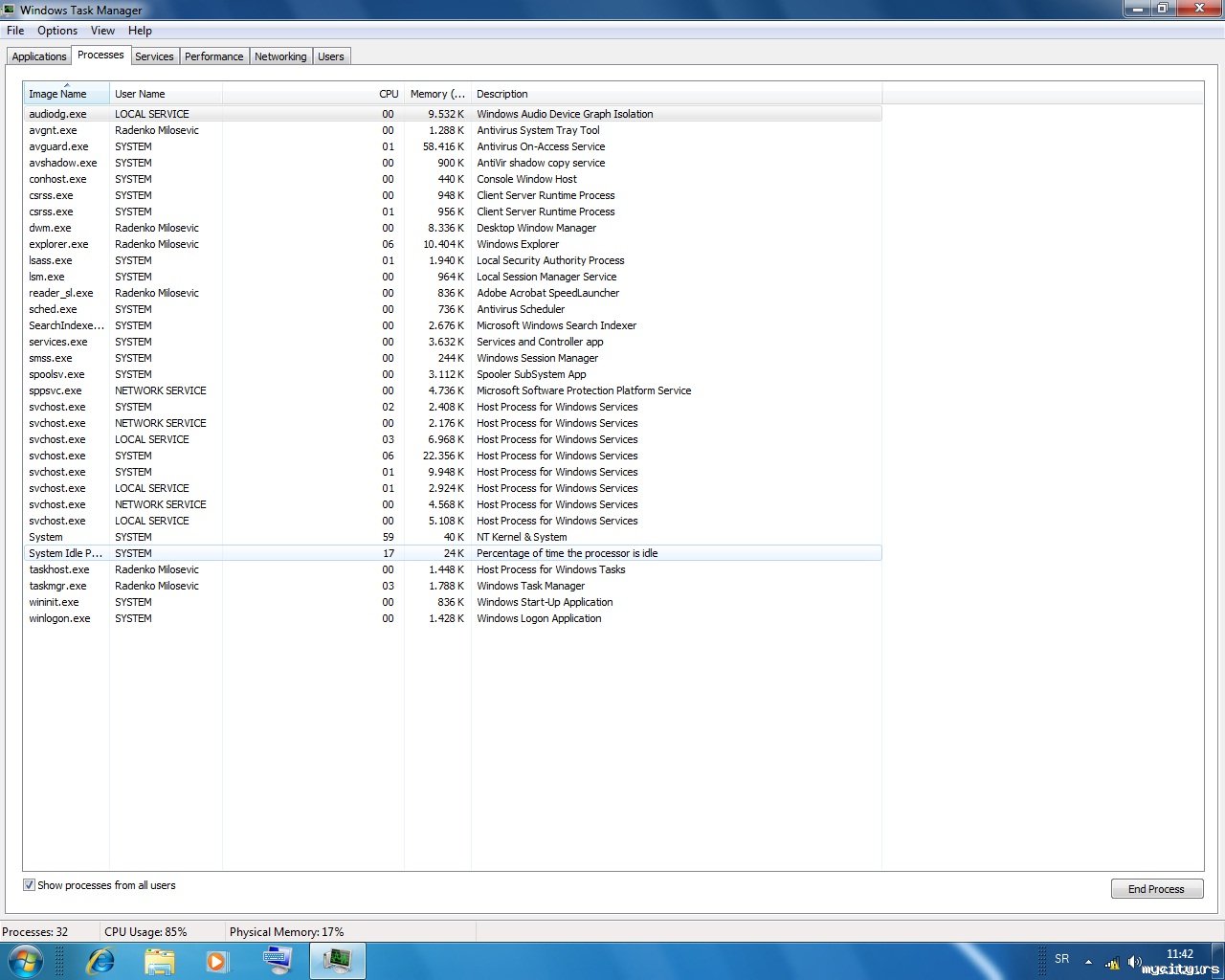Click the Task Manager title bar icon
This screenshot has width=1225, height=980.
pos(9,10)
